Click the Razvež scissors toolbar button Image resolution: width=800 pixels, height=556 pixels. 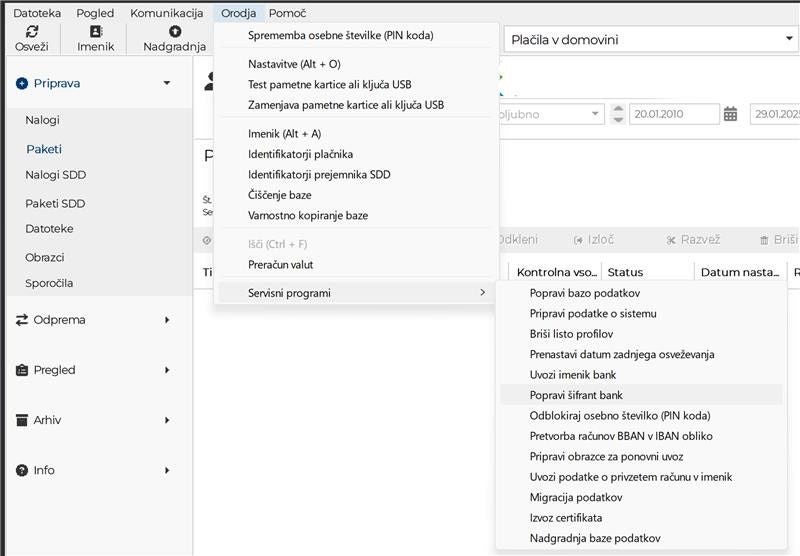(x=672, y=240)
